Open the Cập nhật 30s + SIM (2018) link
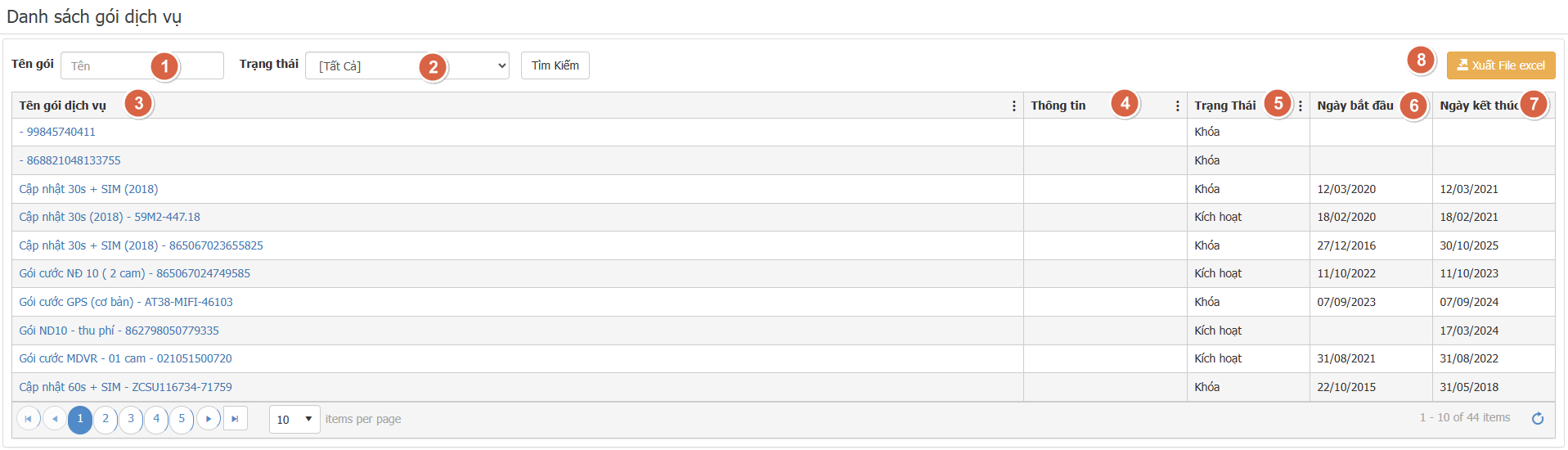 point(88,189)
